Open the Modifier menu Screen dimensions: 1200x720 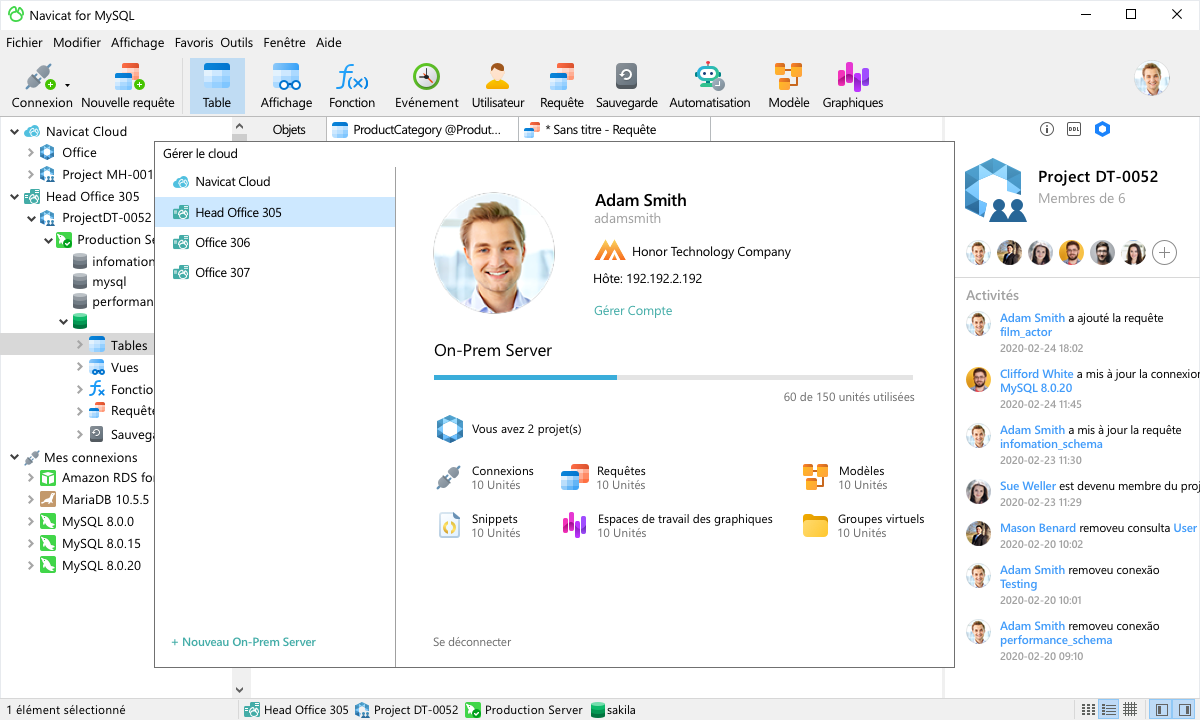click(77, 43)
